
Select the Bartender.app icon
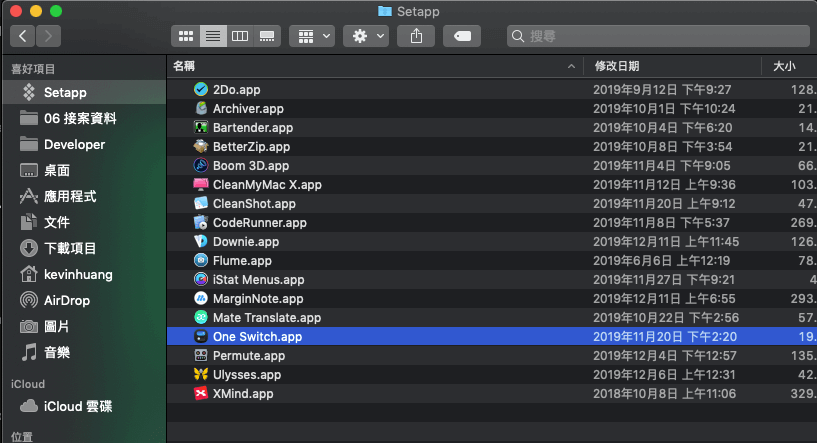coord(201,128)
